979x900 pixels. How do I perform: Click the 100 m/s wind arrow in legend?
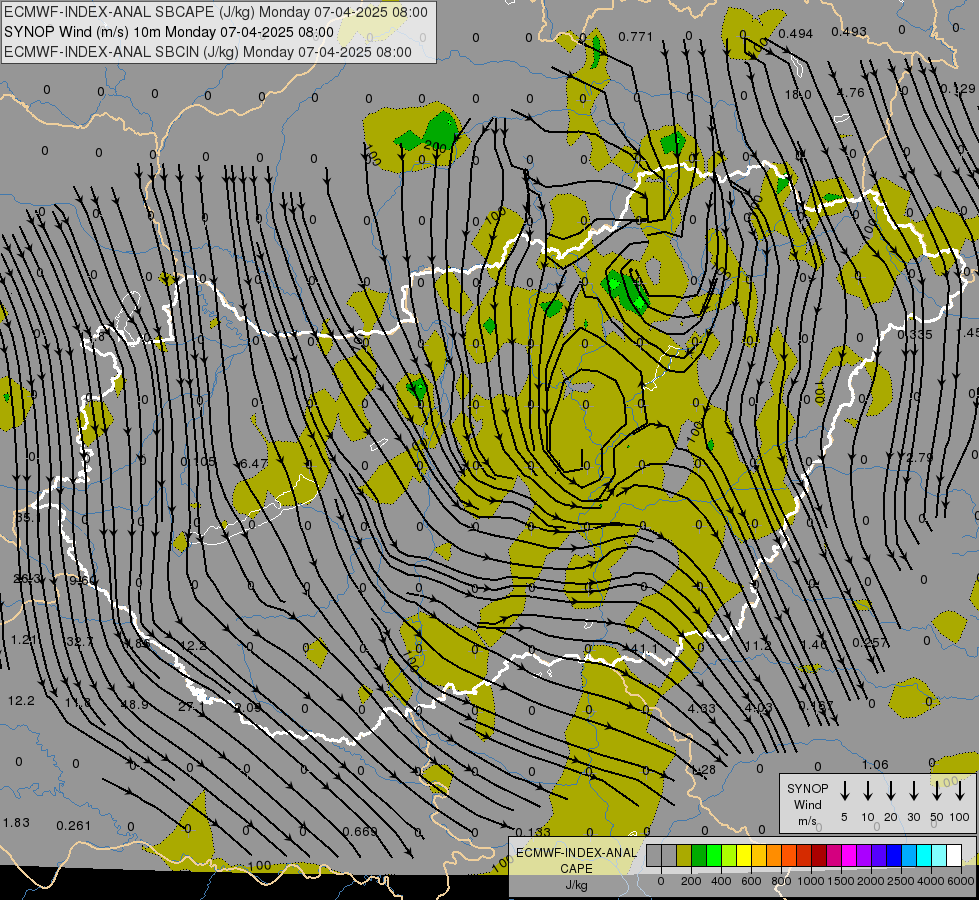tap(960, 791)
